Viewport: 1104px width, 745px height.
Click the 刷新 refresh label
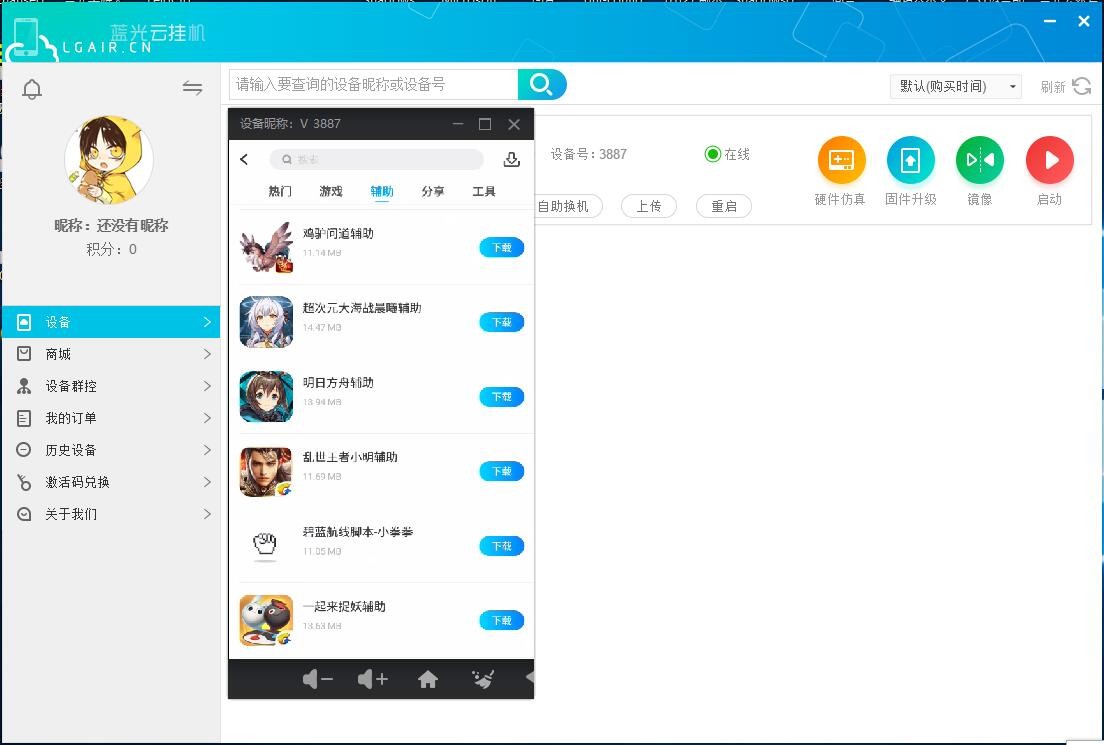click(1053, 87)
